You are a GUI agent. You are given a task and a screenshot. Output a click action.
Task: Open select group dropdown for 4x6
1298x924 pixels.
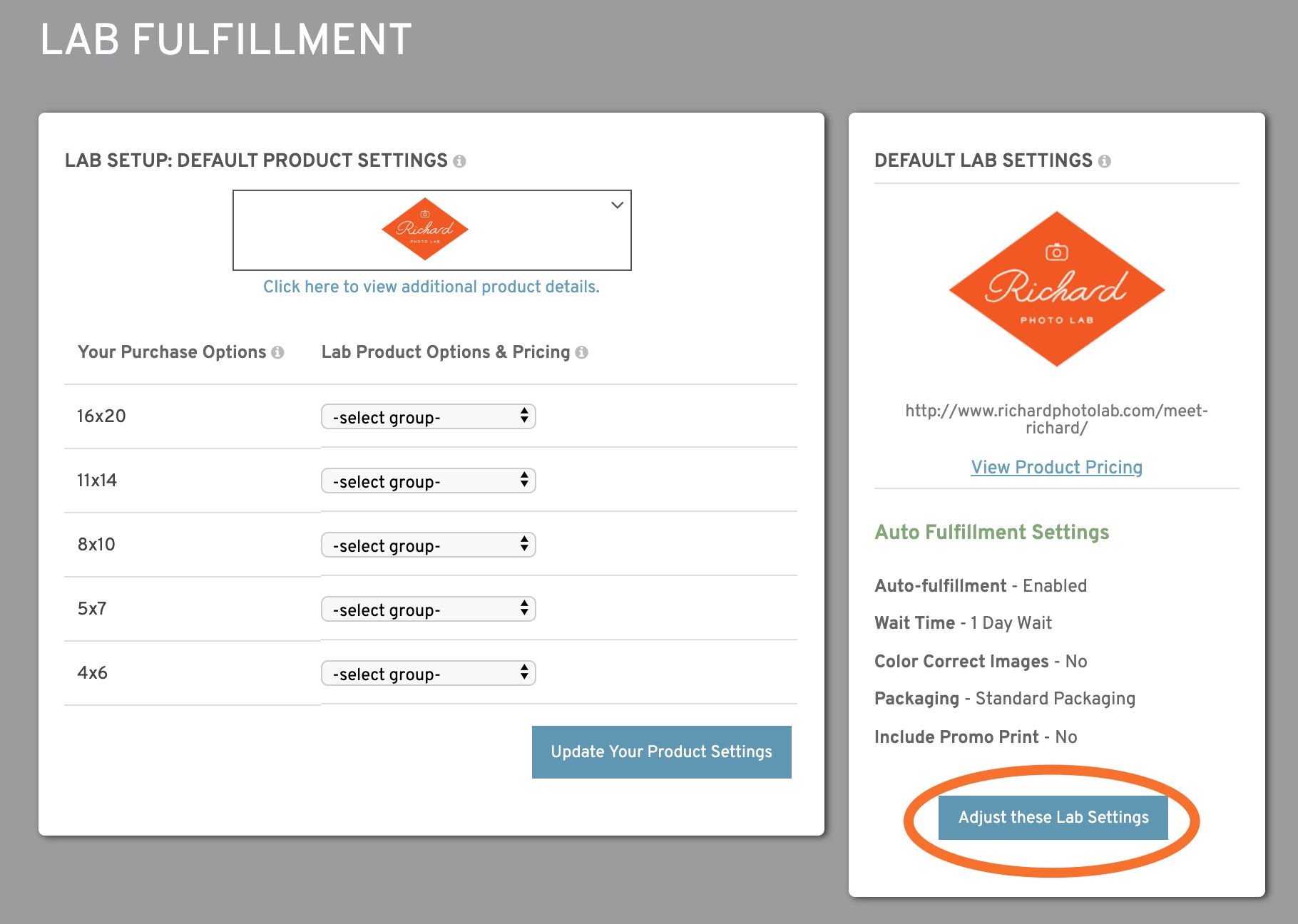(x=429, y=673)
